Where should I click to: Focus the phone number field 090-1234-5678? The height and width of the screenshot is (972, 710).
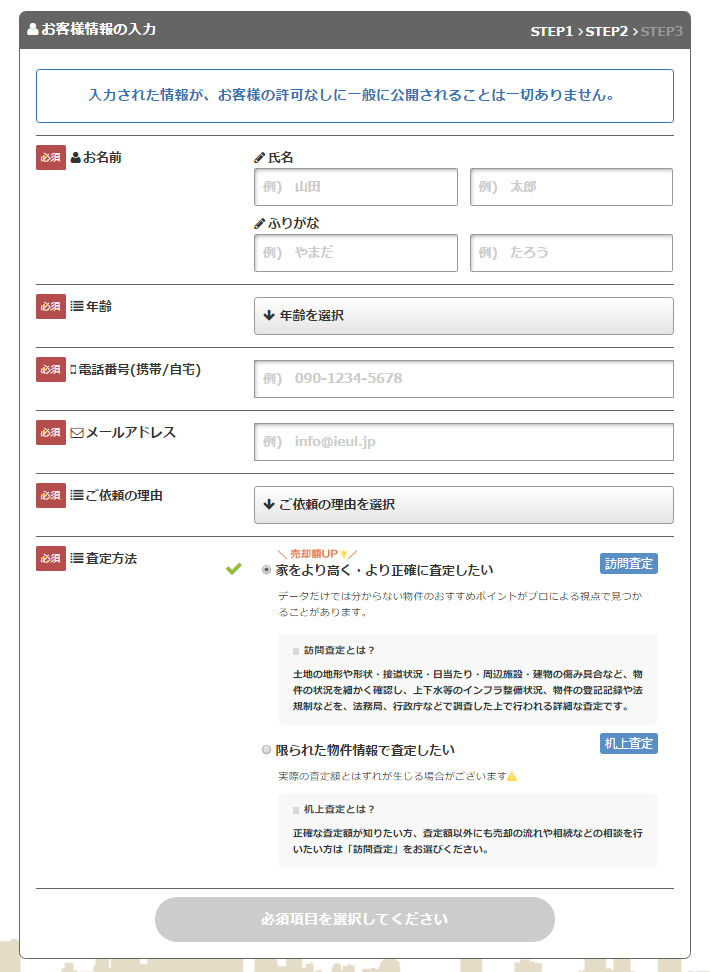(464, 379)
